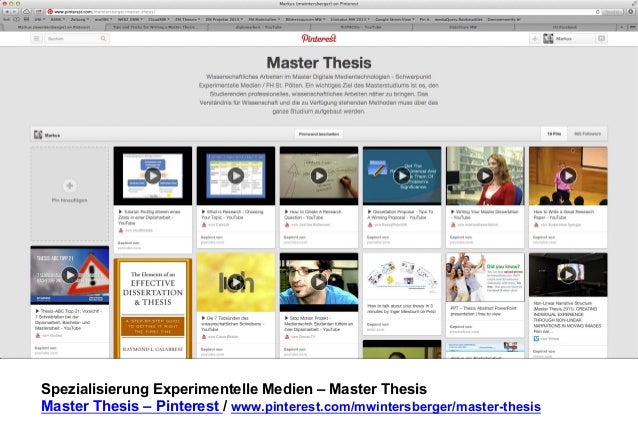Viewport: 638px width, 442px height.
Task: Click the Share button in Safari toolbar
Action: (38, 12)
